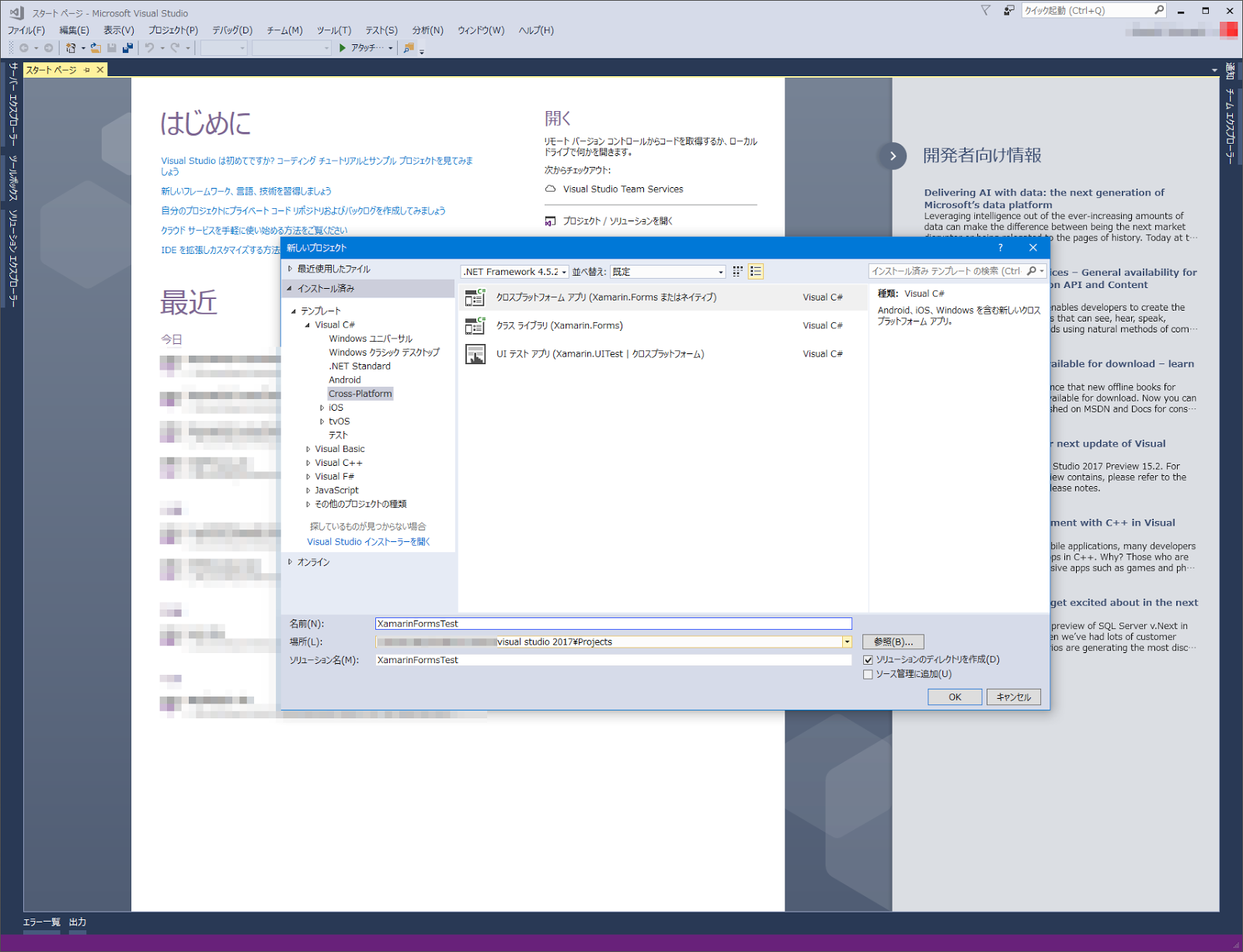Click the Solution name input field
The width and height of the screenshot is (1243, 952).
[x=614, y=660]
